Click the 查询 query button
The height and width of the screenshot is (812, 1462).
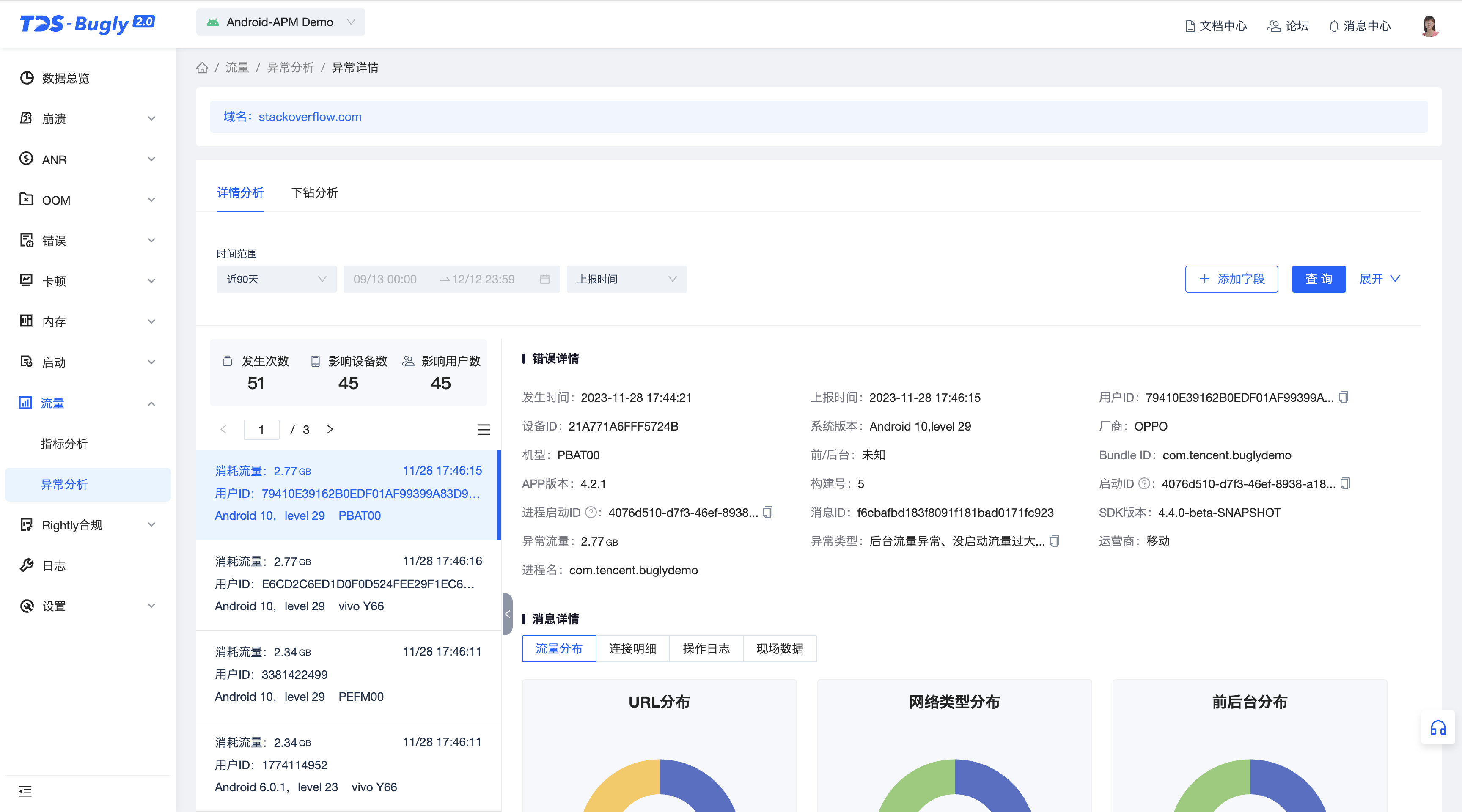click(x=1319, y=279)
